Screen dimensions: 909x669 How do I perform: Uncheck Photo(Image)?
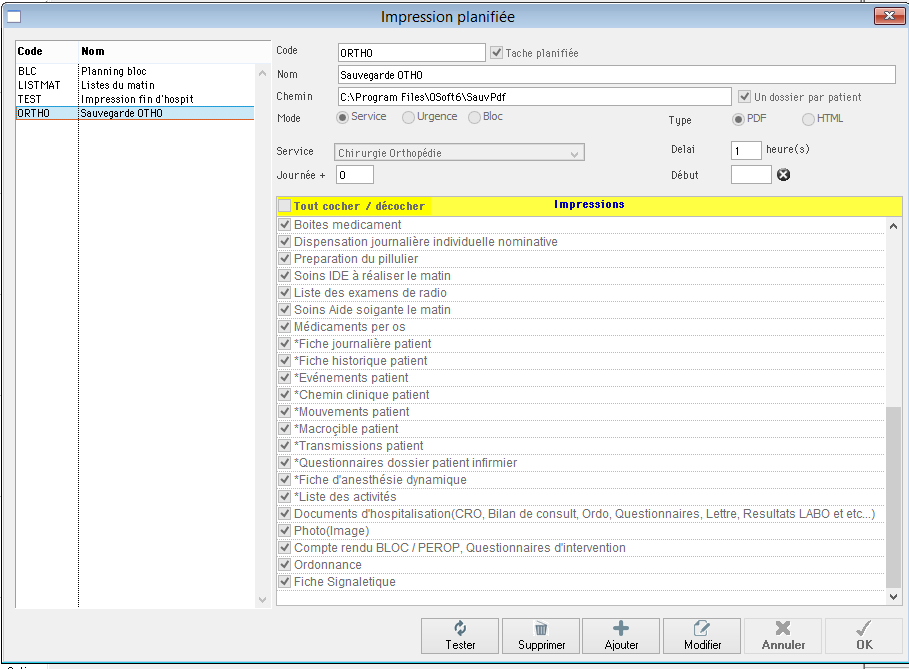point(285,530)
